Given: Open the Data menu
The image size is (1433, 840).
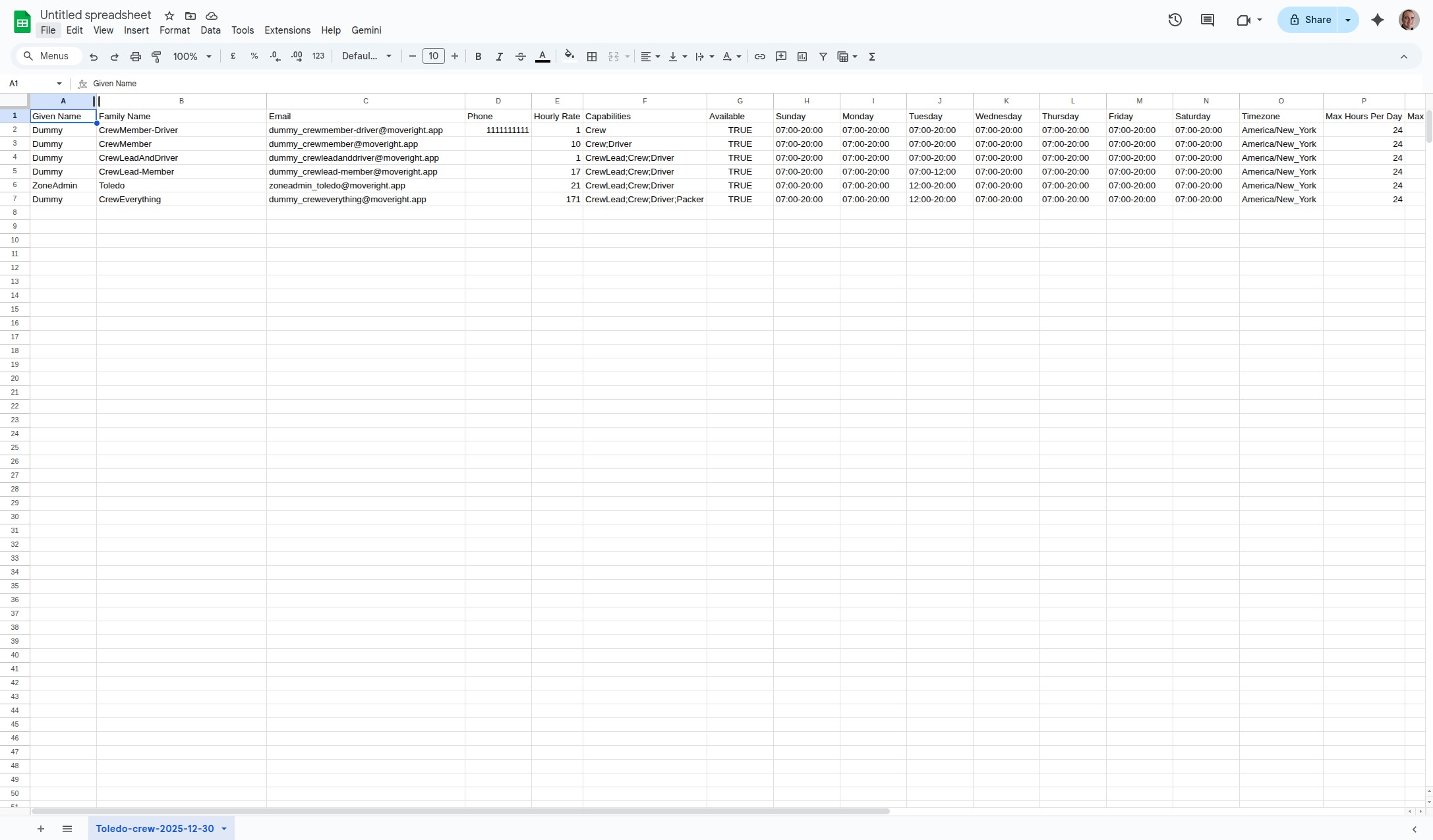Looking at the screenshot, I should 211,30.
